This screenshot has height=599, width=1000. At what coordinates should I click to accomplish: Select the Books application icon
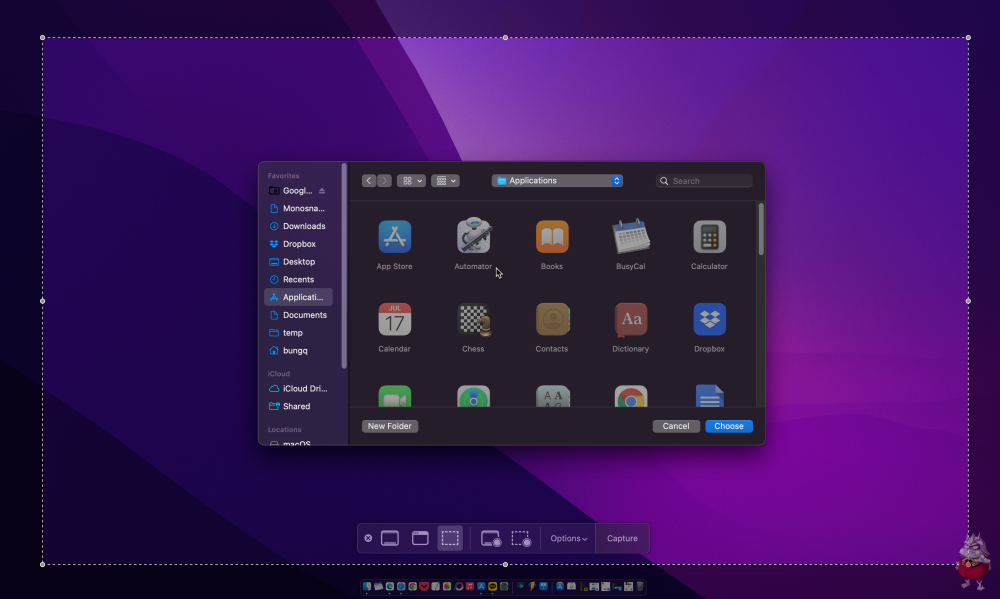(552, 237)
